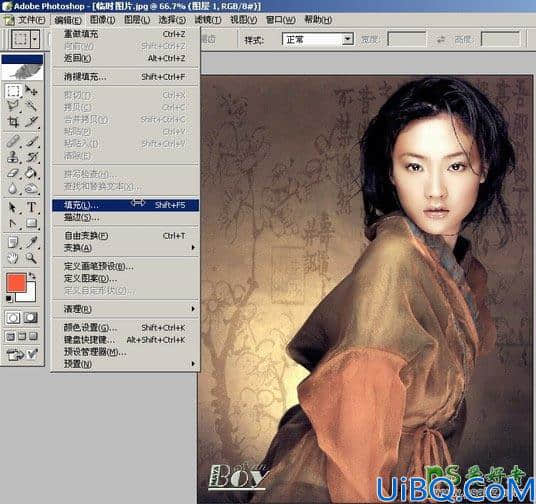Select the Slice tool
The width and height of the screenshot is (536, 504).
click(31, 121)
